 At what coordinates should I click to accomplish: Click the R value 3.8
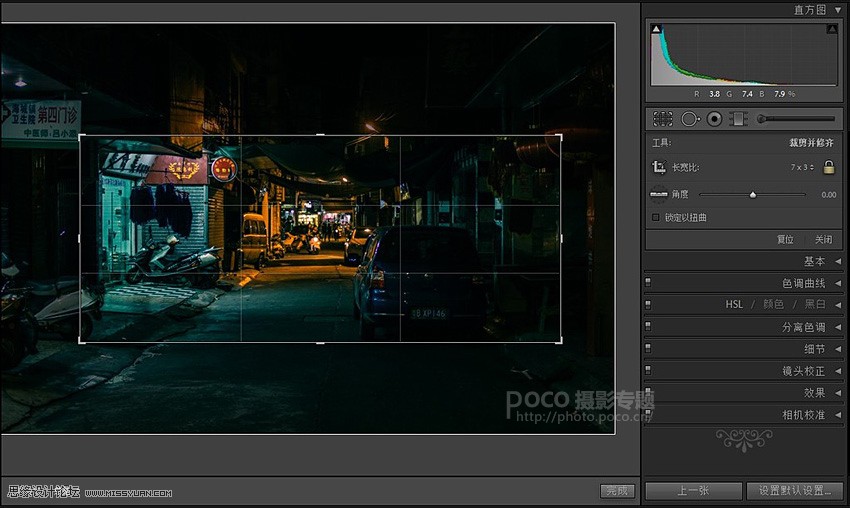714,94
